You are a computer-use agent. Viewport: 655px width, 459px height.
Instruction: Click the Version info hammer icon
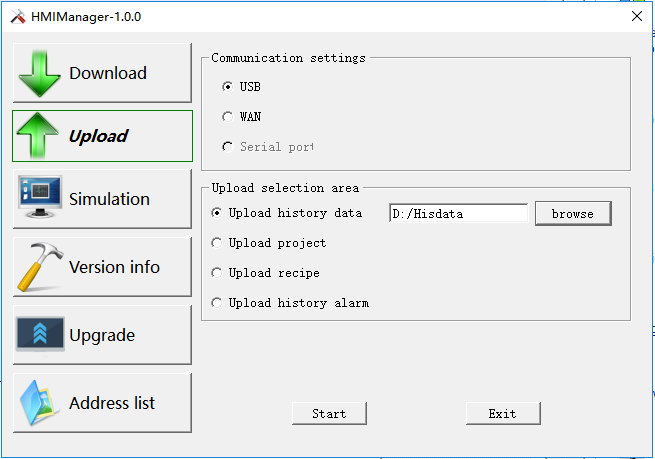(40, 266)
